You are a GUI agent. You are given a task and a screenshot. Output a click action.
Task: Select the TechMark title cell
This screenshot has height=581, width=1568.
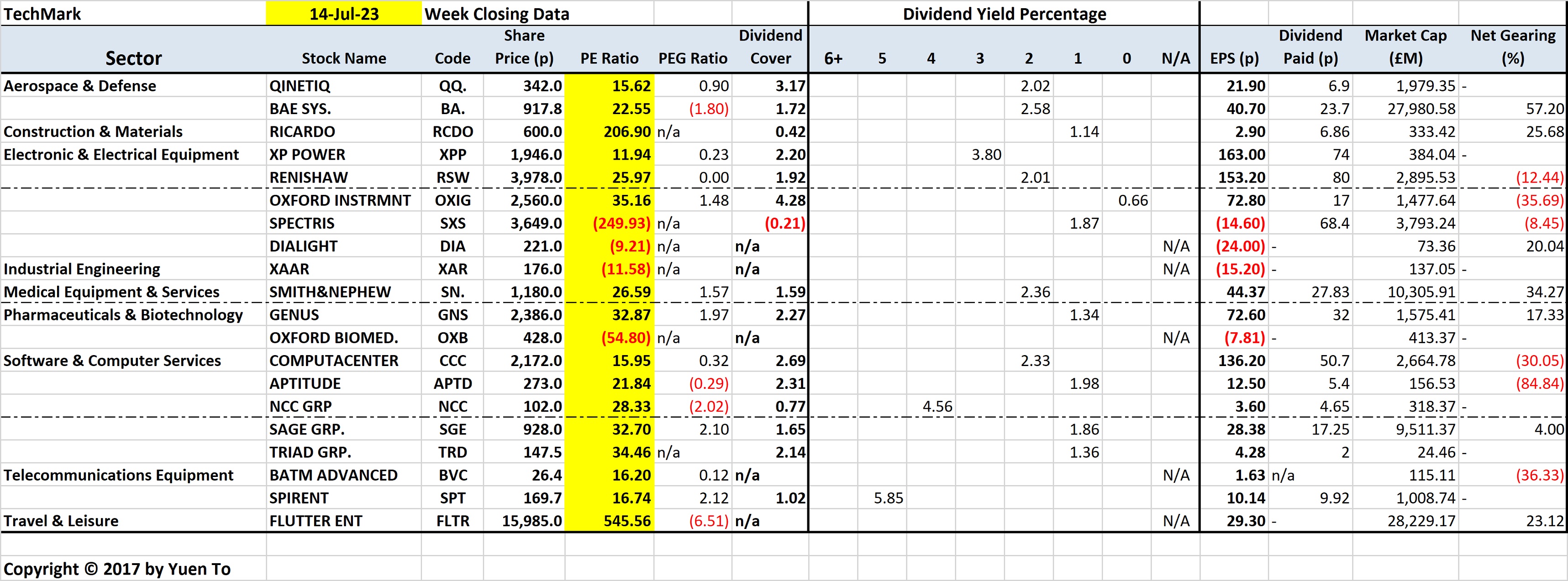(42, 13)
